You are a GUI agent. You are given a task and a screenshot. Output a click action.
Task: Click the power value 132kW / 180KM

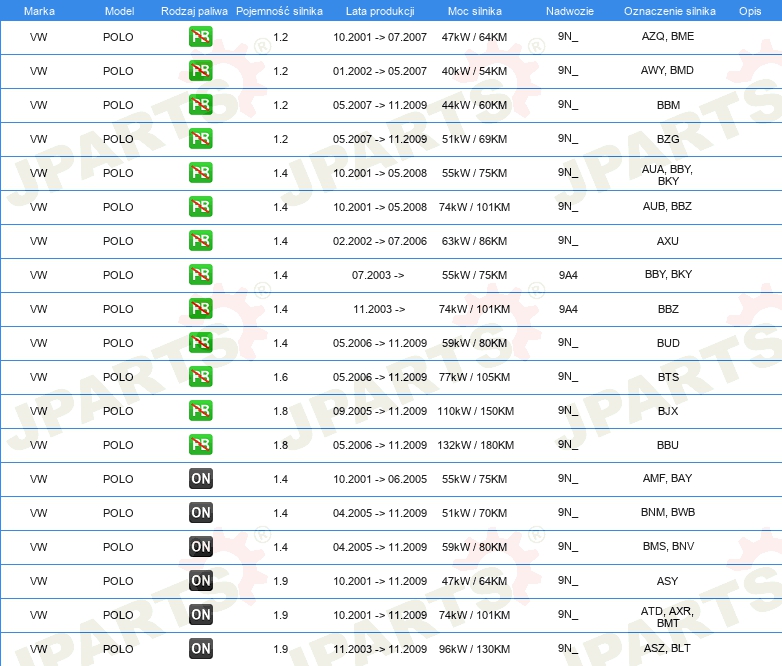476,445
